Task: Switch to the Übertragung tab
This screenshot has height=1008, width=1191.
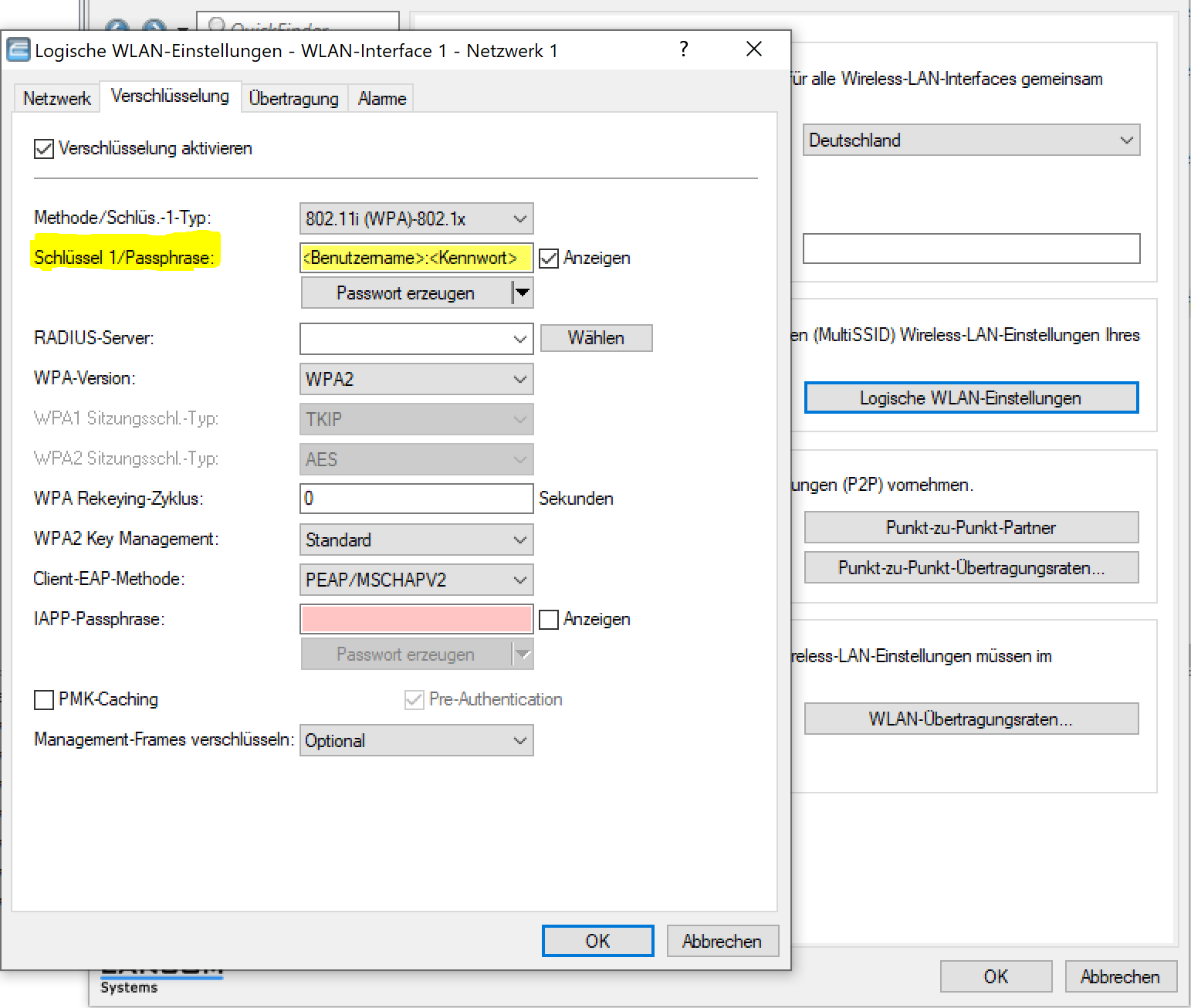Action: pos(293,99)
